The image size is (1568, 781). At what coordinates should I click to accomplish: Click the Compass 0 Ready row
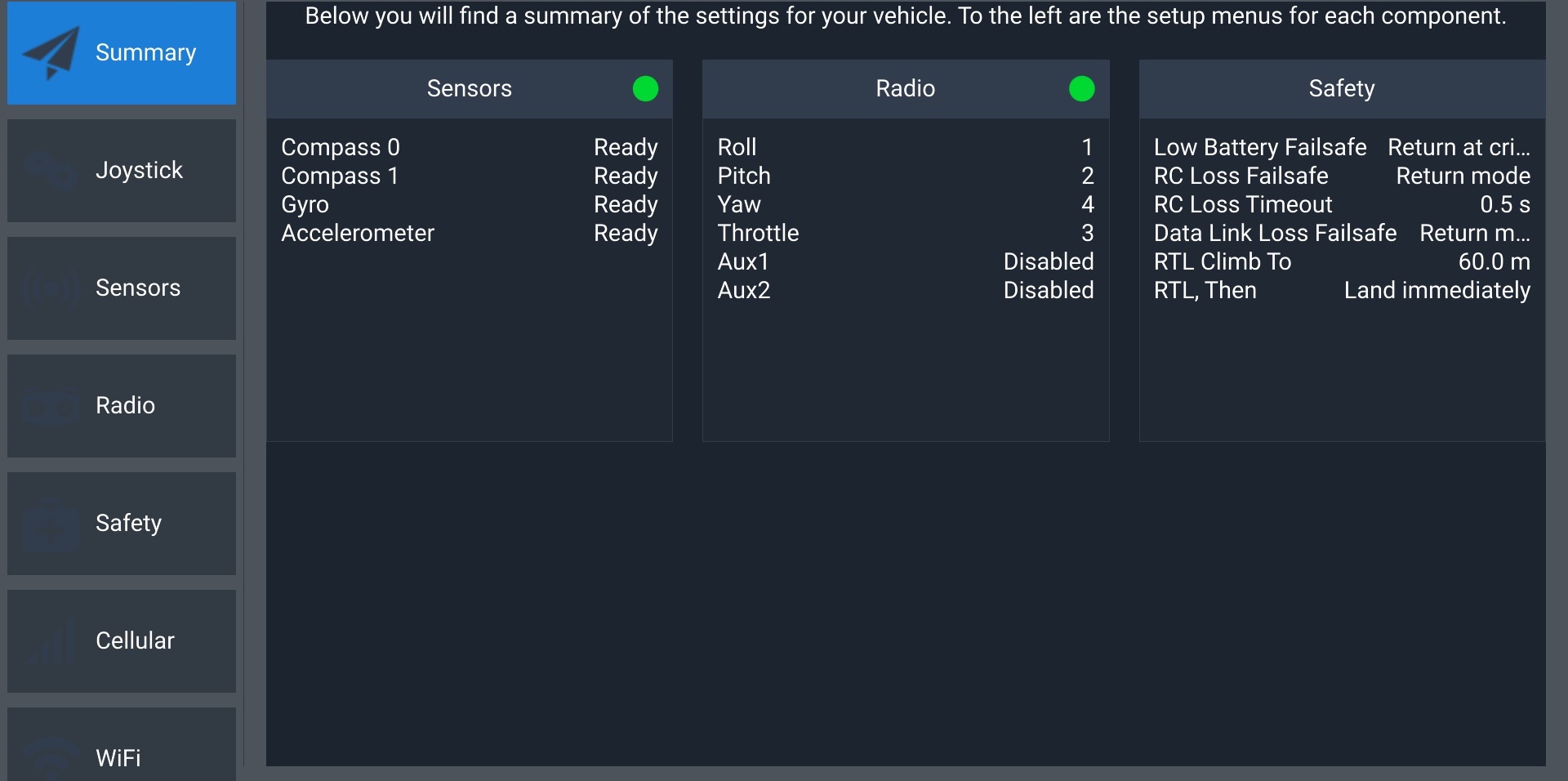click(x=469, y=147)
